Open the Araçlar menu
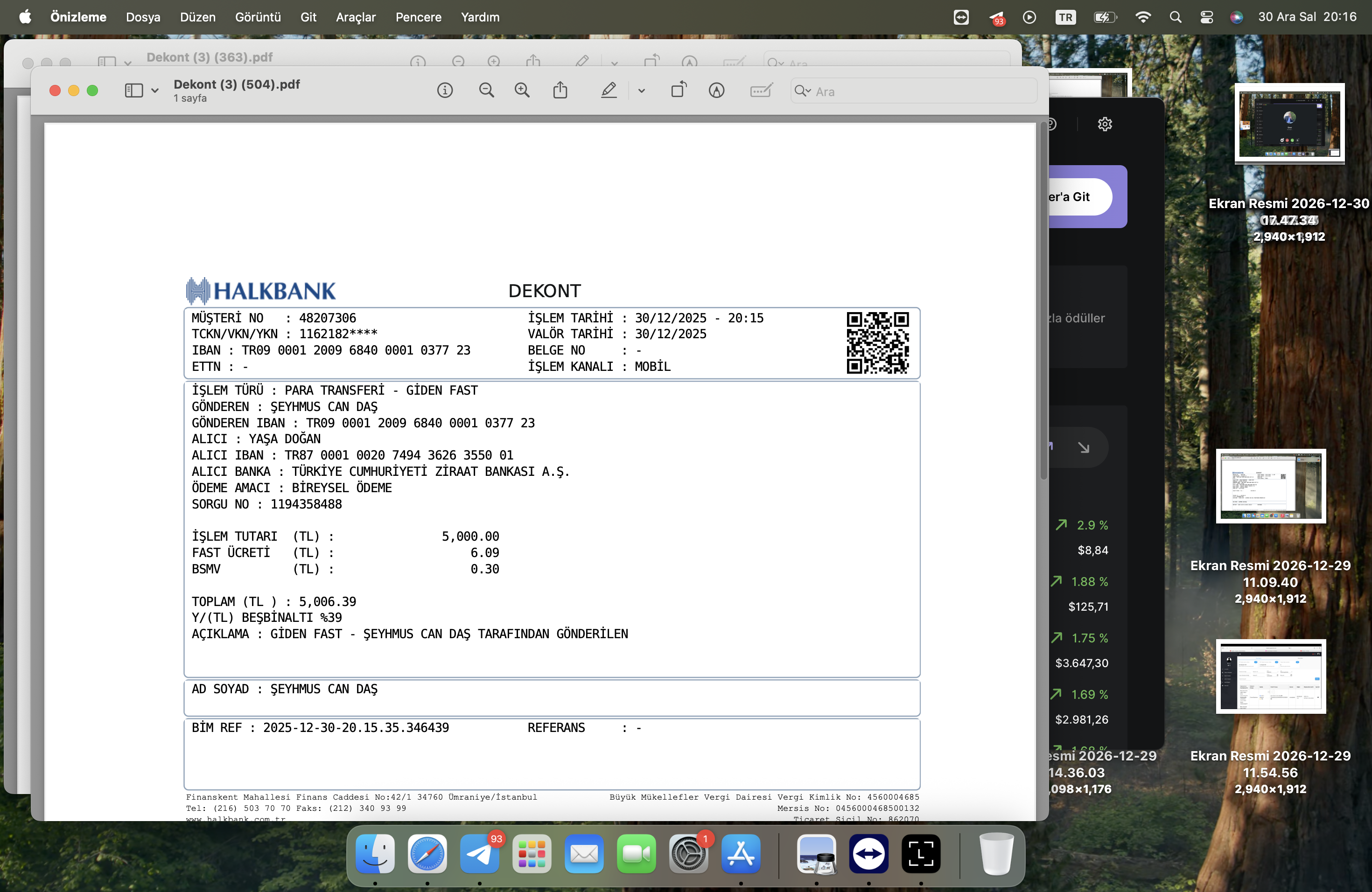 coord(356,17)
